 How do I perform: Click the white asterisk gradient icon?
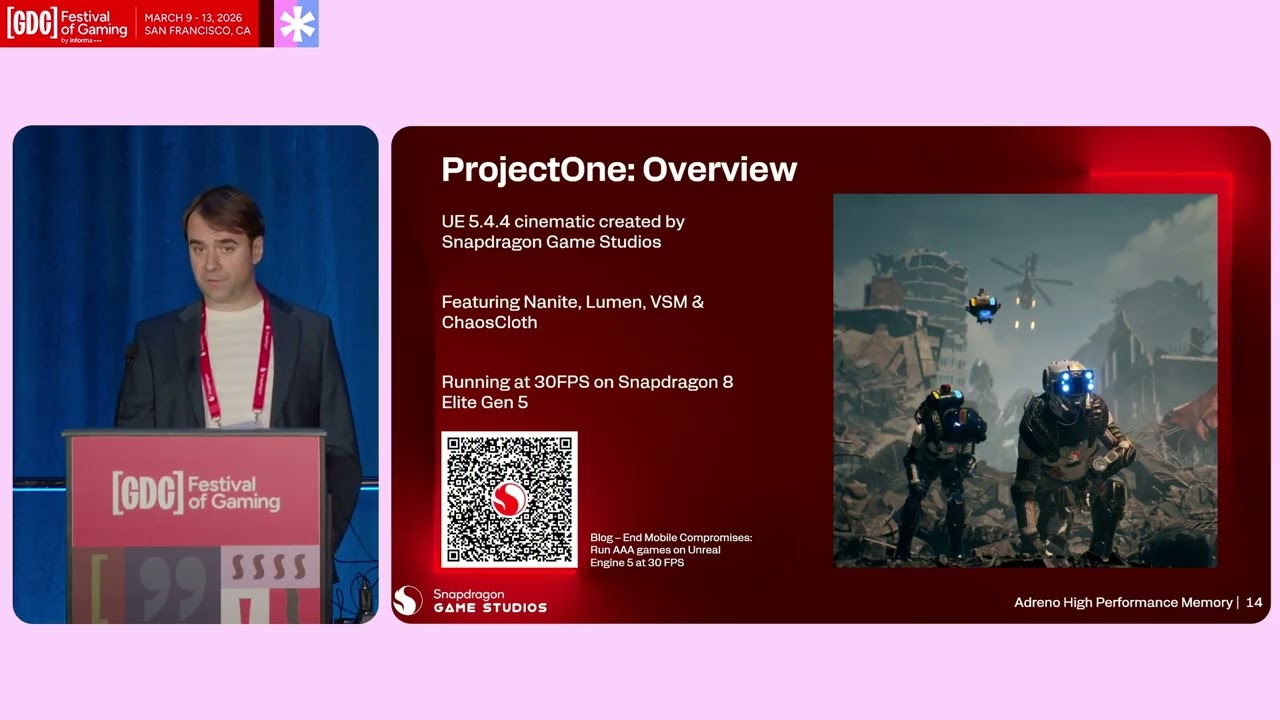point(296,23)
